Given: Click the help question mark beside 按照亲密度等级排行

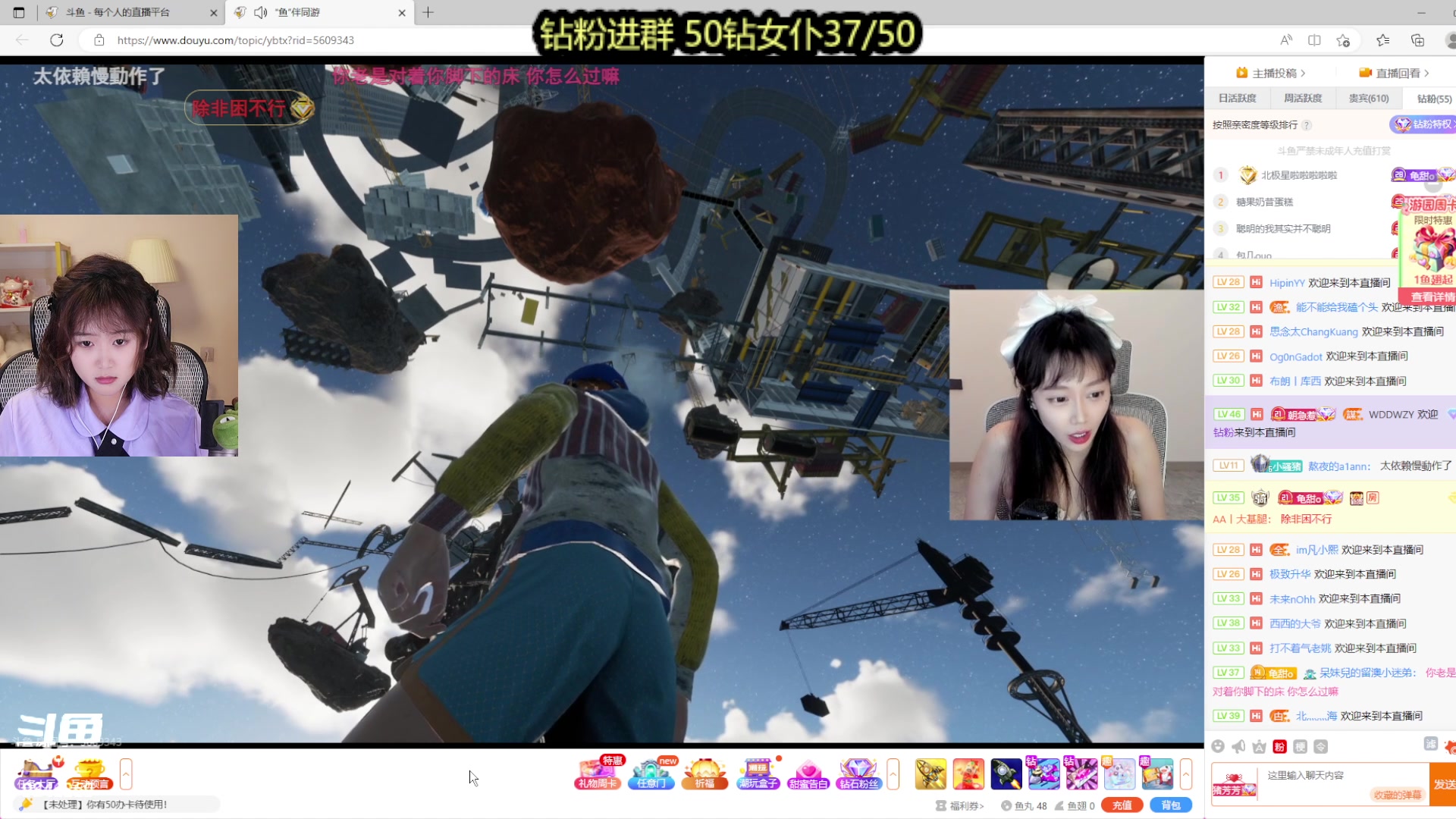Looking at the screenshot, I should pyautogui.click(x=1307, y=125).
